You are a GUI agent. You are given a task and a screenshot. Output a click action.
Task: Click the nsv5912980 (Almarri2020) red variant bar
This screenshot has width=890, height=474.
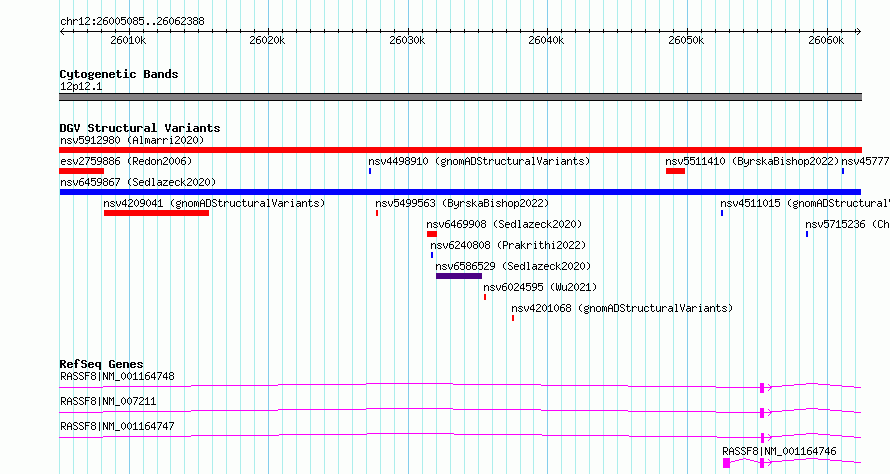coord(460,150)
